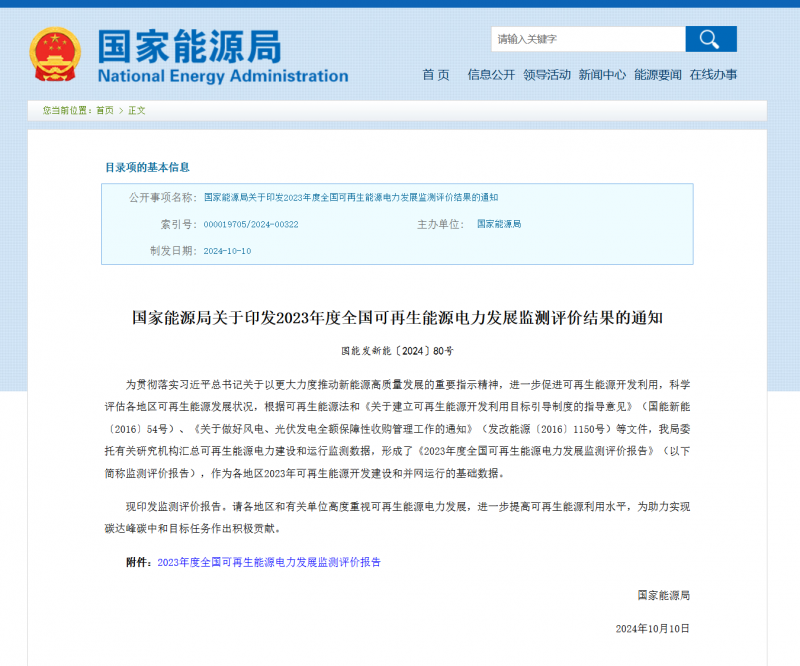The image size is (800, 666).
Task: Click the national emblem logo
Action: click(x=54, y=54)
